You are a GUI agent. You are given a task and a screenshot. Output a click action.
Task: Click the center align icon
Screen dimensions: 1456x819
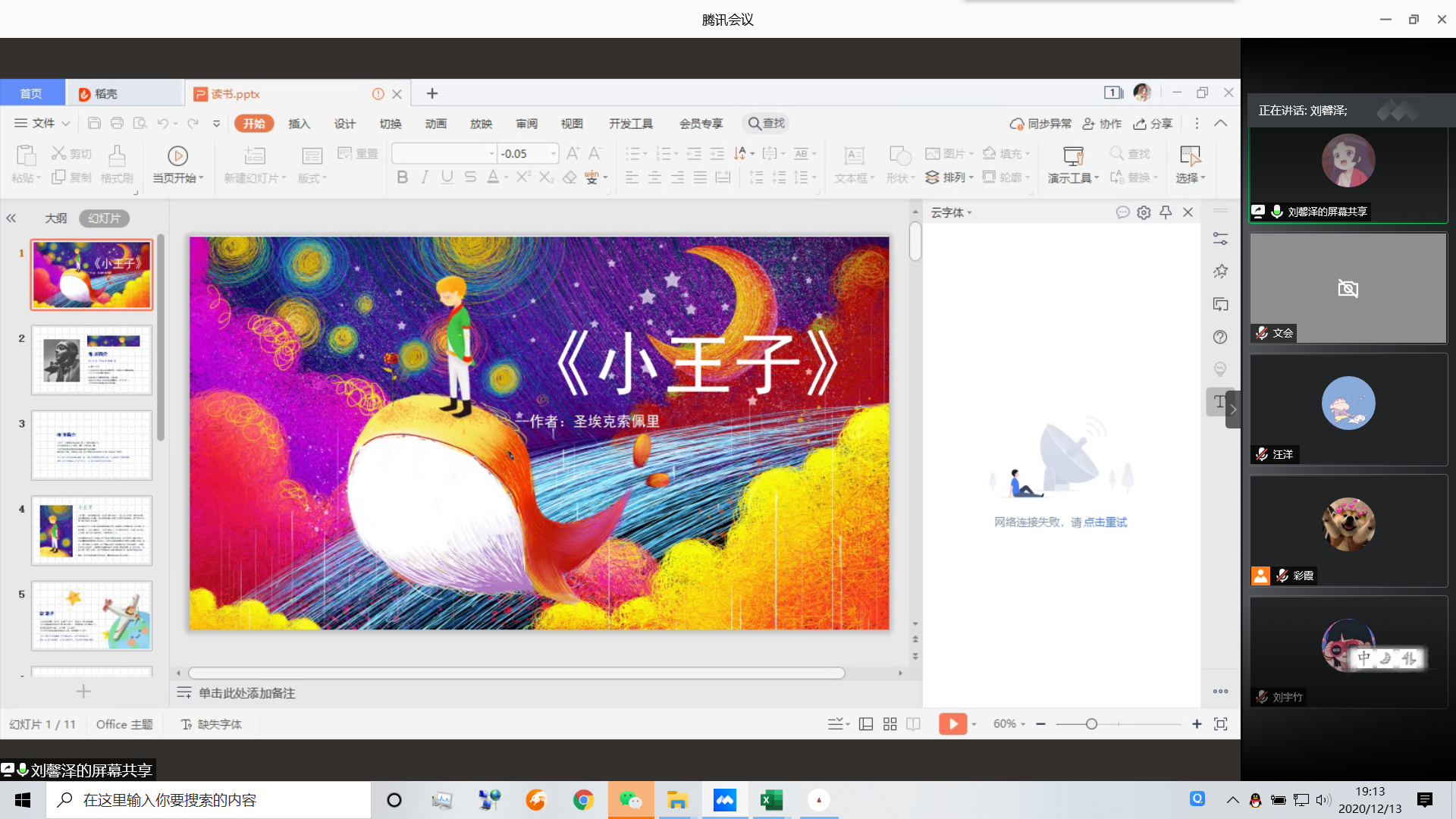click(x=654, y=177)
